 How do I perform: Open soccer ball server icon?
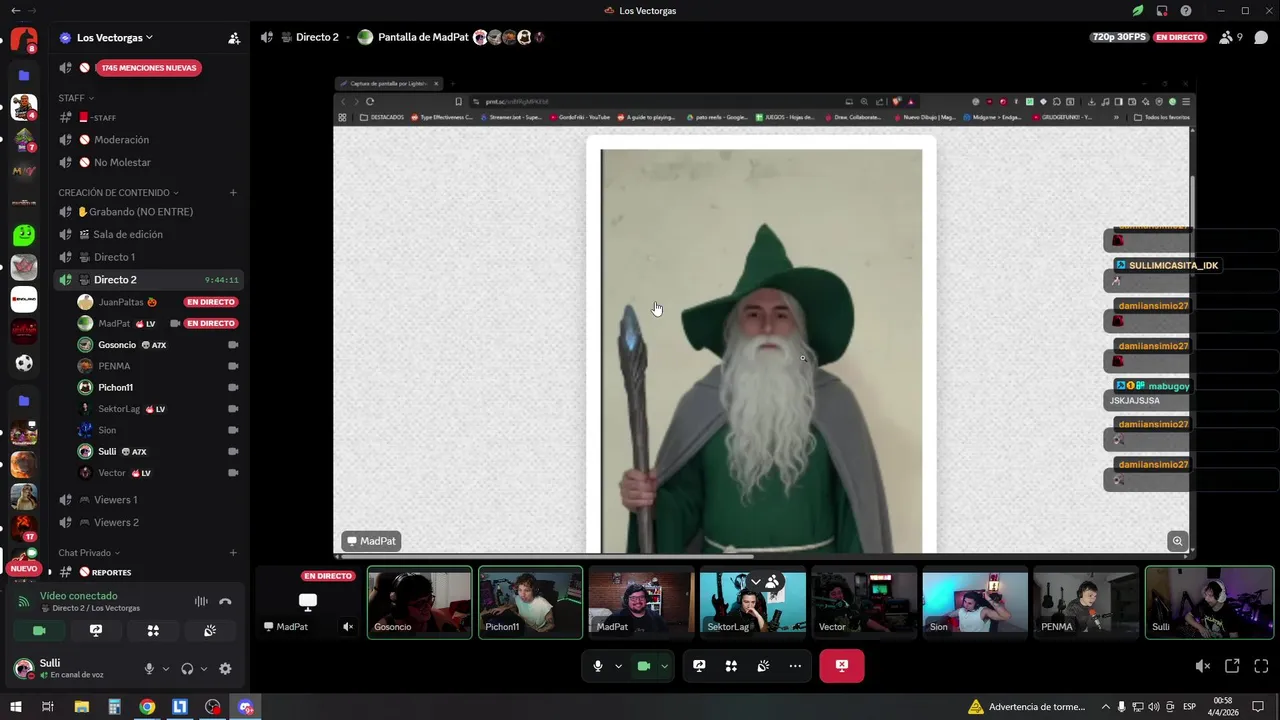[24, 363]
